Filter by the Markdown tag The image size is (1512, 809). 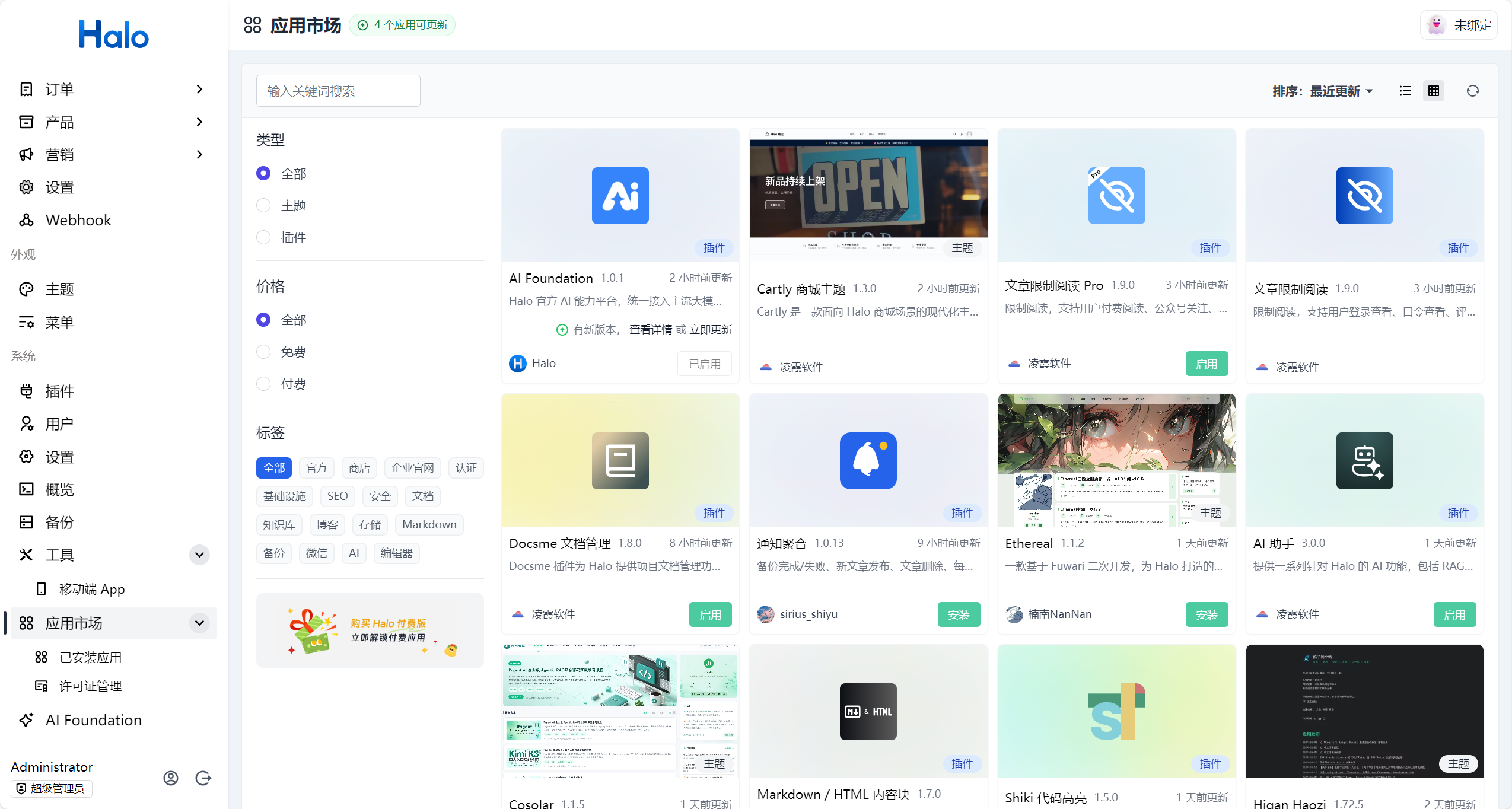click(x=429, y=525)
